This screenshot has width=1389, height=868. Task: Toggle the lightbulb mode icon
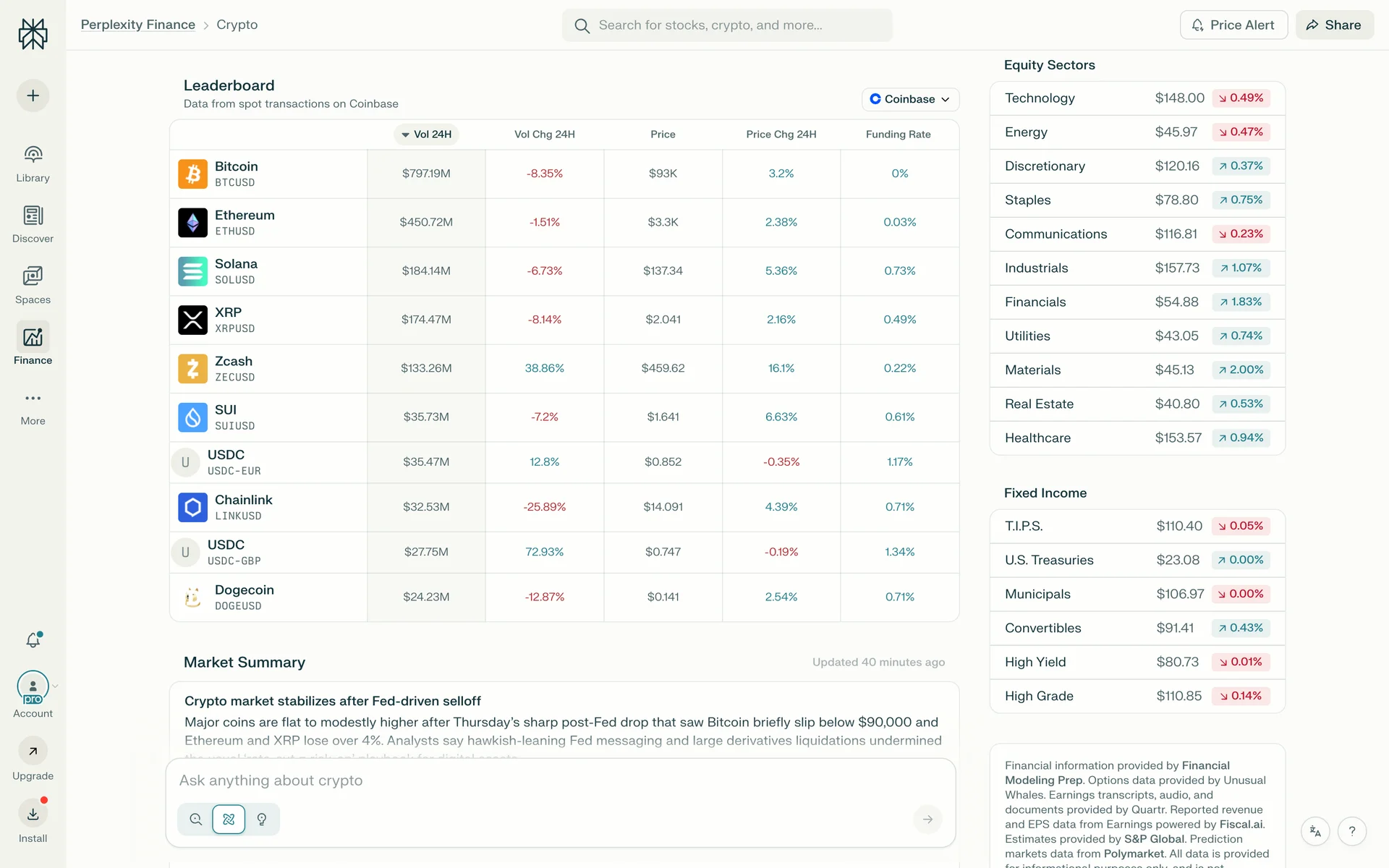(262, 820)
